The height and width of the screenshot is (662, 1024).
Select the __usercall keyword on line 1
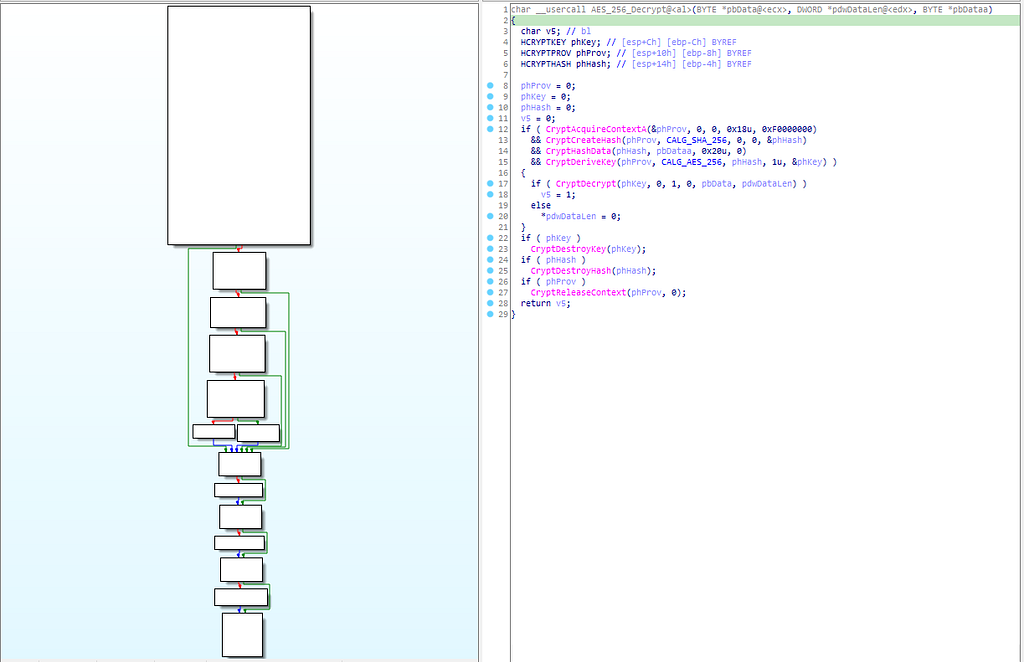point(561,10)
